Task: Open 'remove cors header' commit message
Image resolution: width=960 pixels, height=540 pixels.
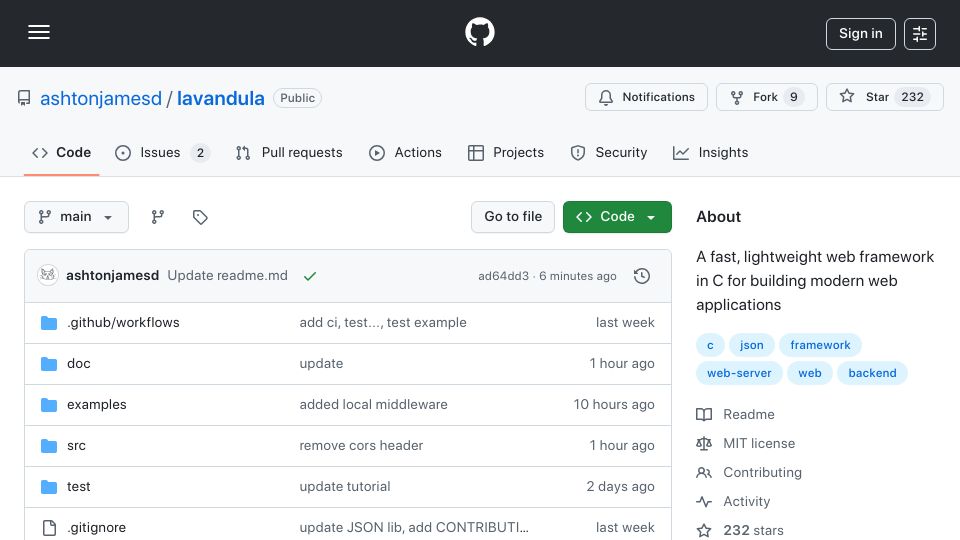Action: click(361, 446)
